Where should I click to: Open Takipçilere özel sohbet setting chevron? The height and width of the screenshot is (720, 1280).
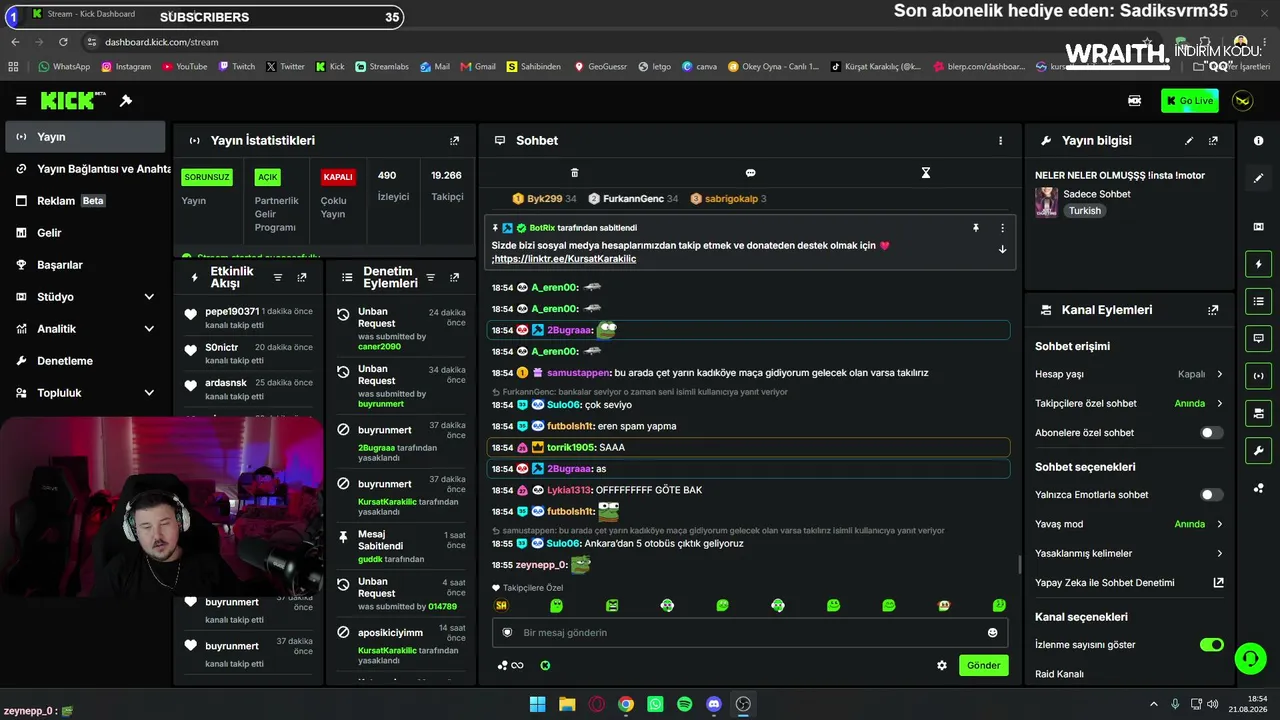pyautogui.click(x=1219, y=404)
